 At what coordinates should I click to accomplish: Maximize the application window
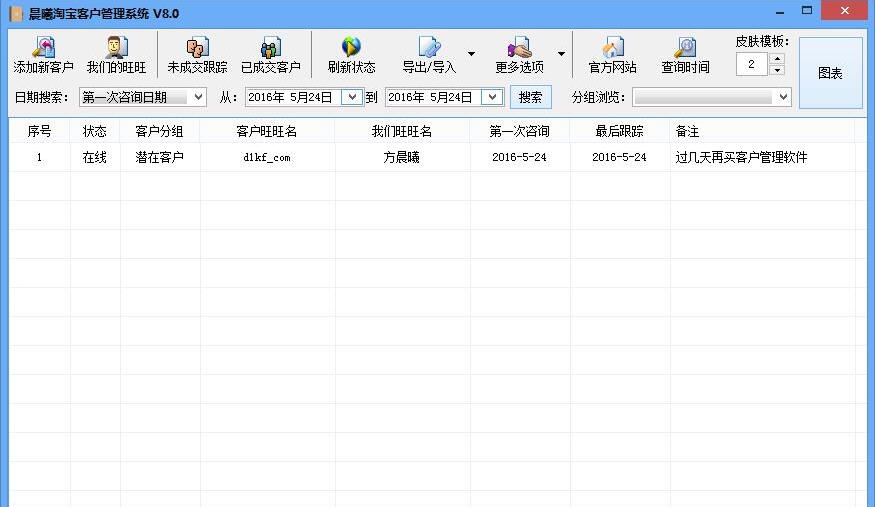[x=807, y=11]
